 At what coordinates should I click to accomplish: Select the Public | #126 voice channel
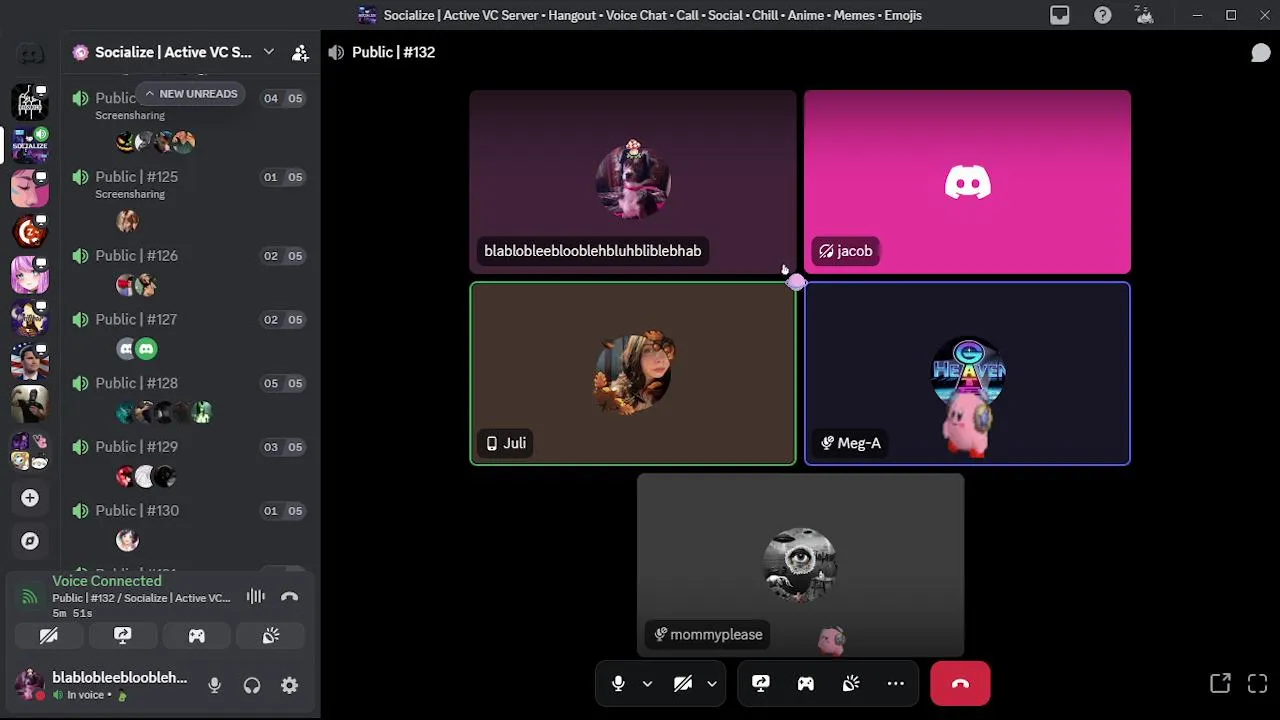tap(188, 256)
